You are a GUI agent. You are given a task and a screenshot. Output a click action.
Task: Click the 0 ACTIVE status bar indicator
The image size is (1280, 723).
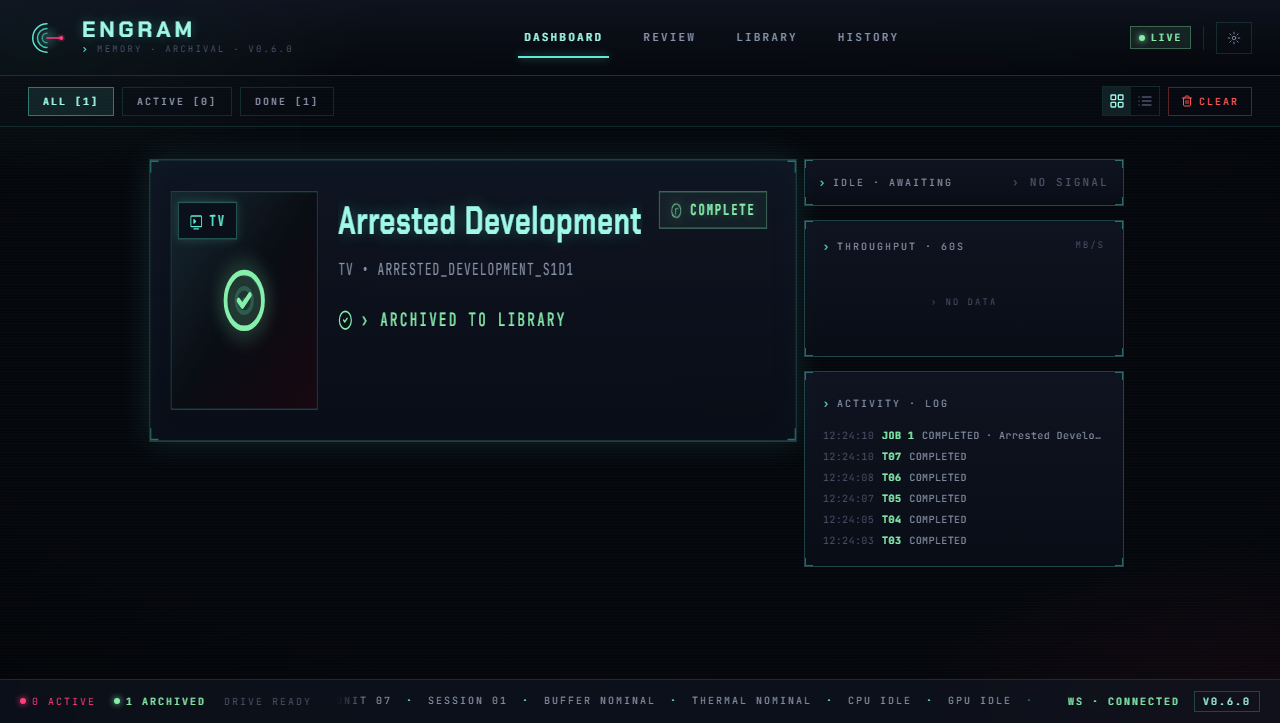click(58, 702)
